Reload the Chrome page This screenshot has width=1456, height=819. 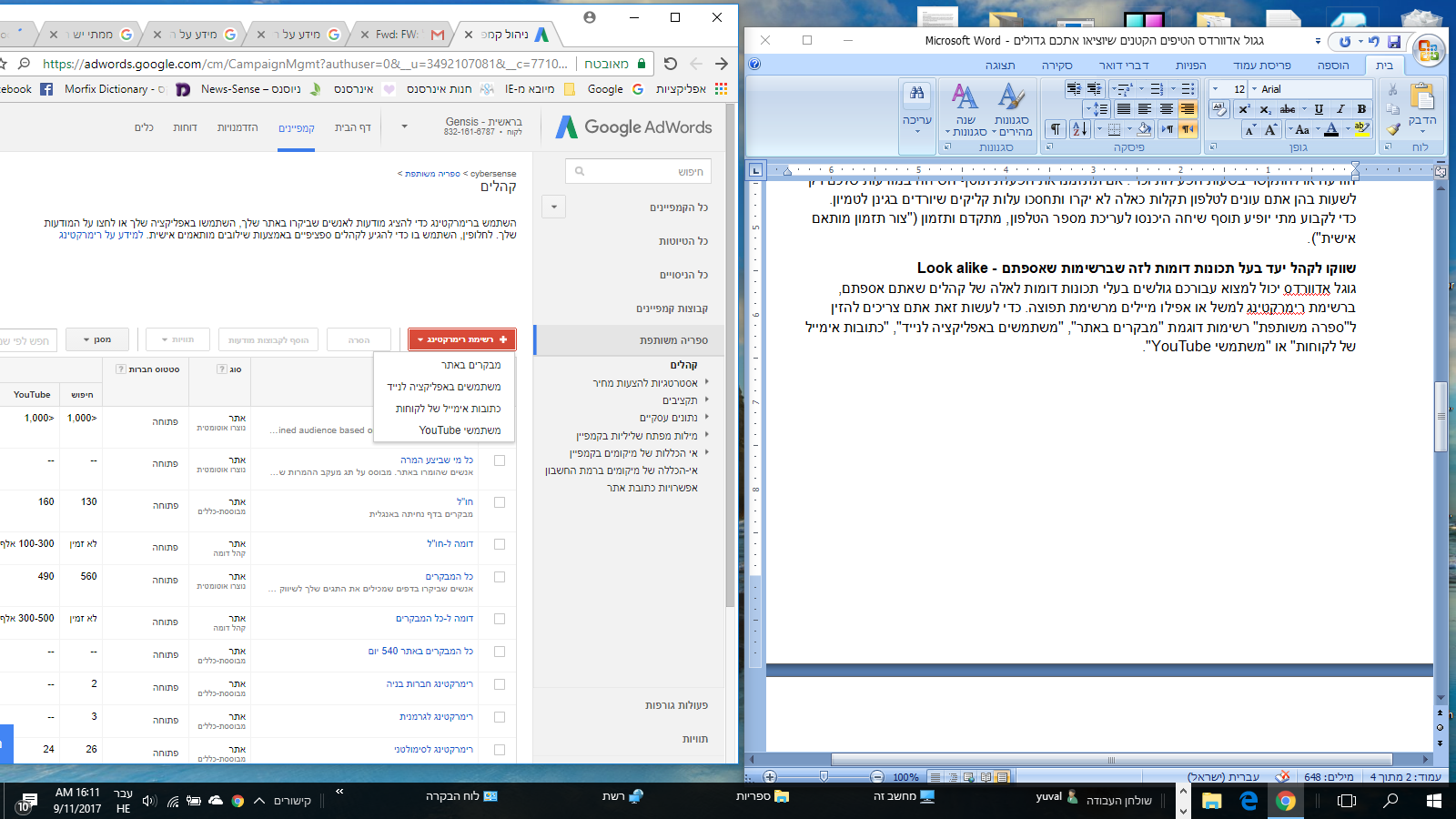[671, 64]
